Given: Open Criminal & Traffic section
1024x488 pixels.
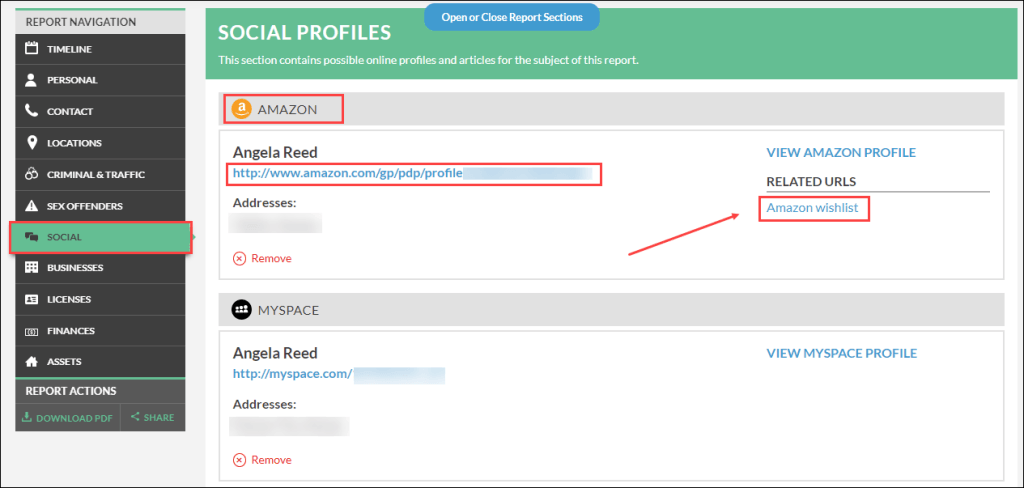Looking at the screenshot, I should tap(101, 174).
